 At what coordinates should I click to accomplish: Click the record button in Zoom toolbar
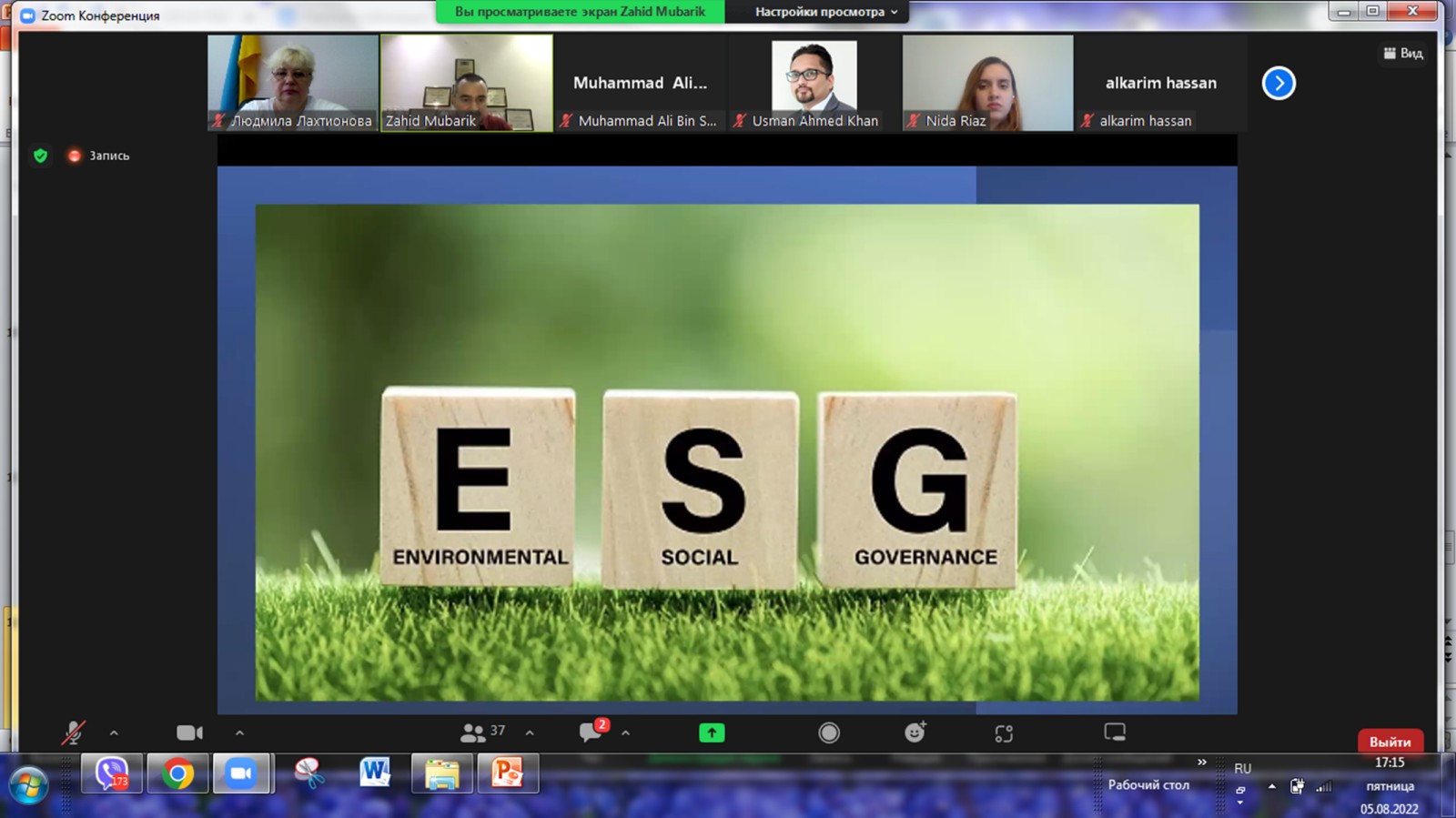click(x=829, y=732)
